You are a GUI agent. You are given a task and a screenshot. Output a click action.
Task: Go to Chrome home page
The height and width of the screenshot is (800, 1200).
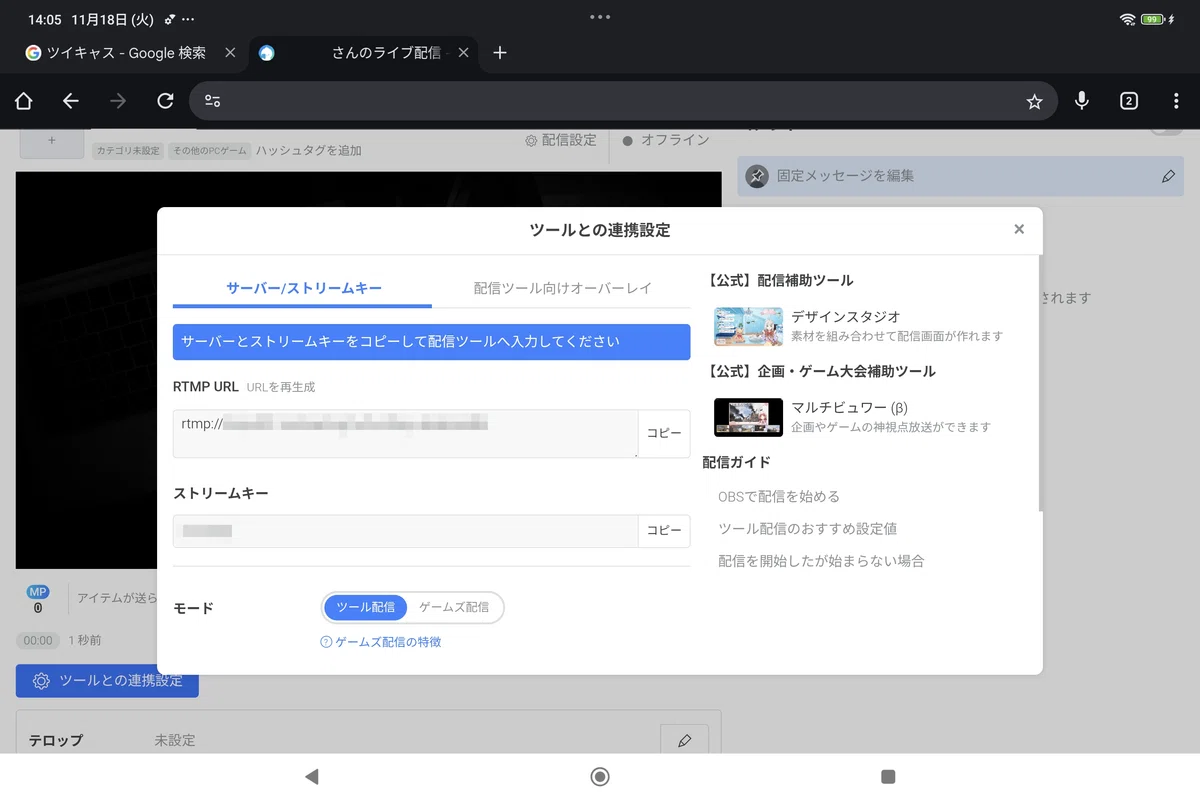pyautogui.click(x=23, y=101)
